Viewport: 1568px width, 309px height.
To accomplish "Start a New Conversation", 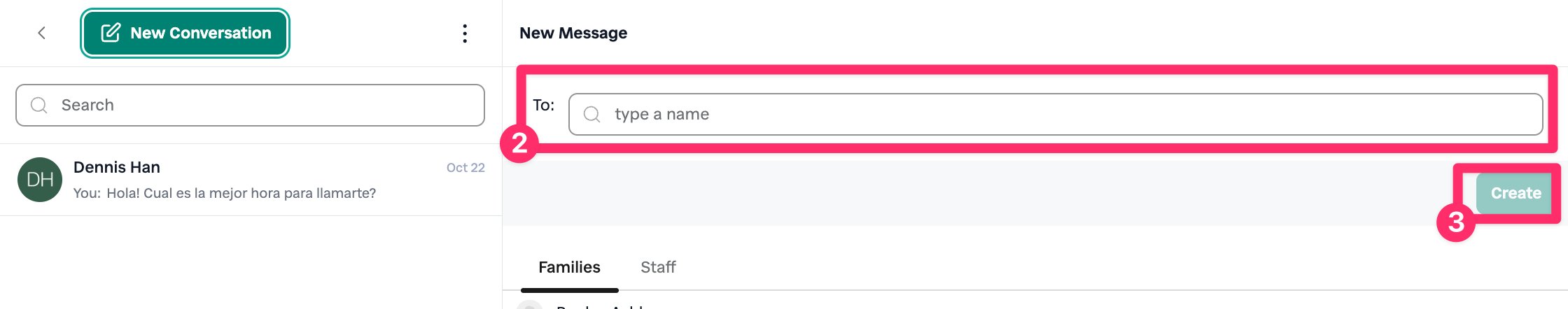I will 185,33.
